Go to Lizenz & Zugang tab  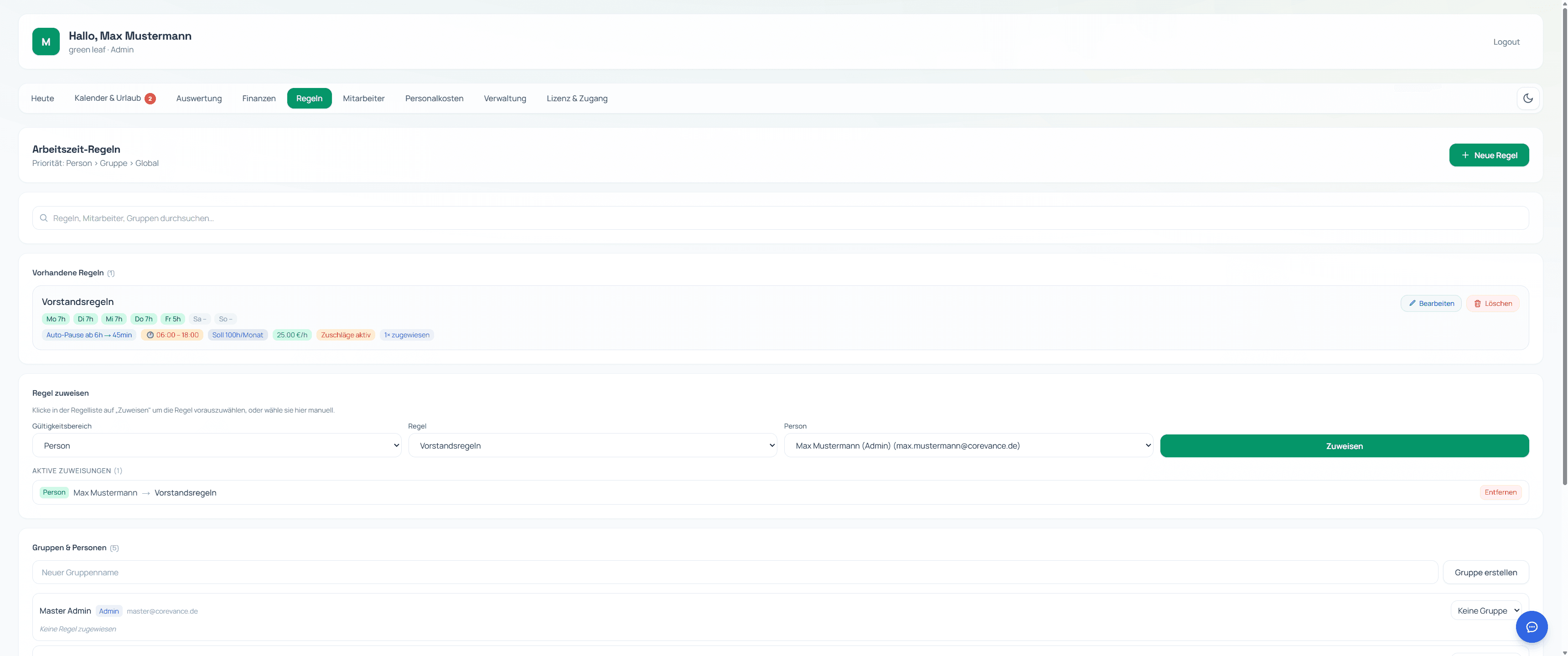tap(576, 98)
